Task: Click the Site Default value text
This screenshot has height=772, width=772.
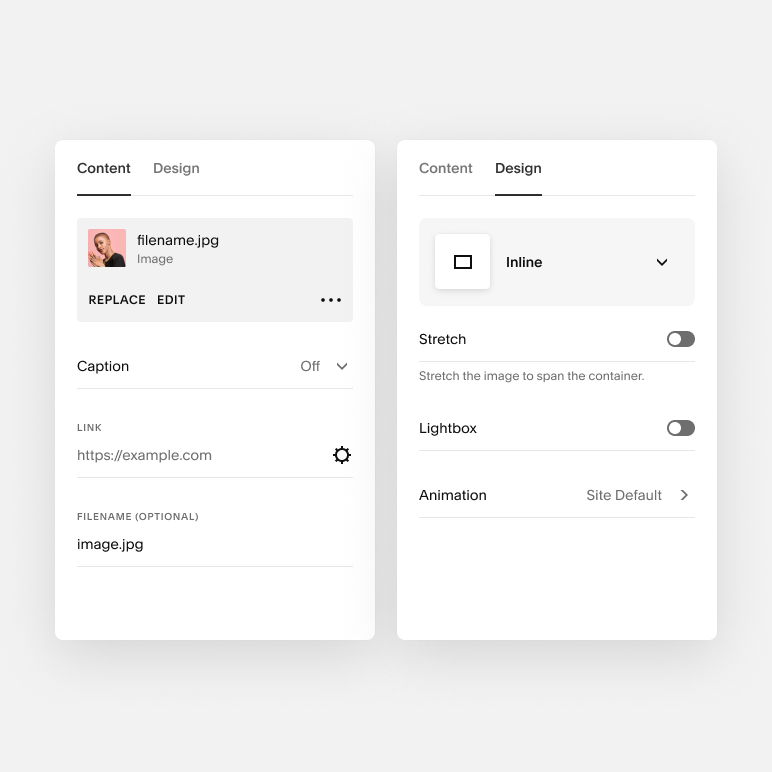Action: coord(624,495)
